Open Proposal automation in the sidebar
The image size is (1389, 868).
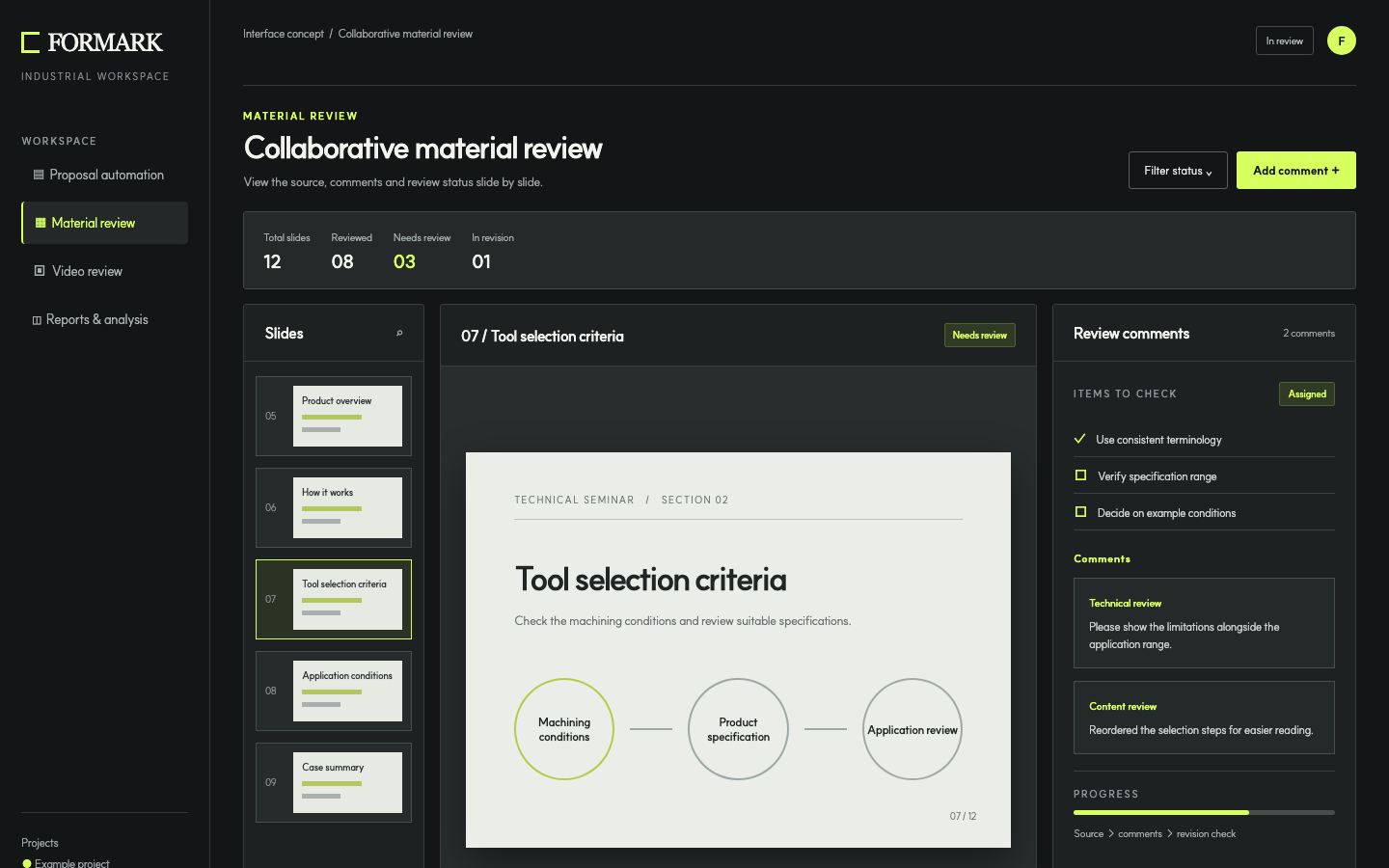click(x=104, y=175)
